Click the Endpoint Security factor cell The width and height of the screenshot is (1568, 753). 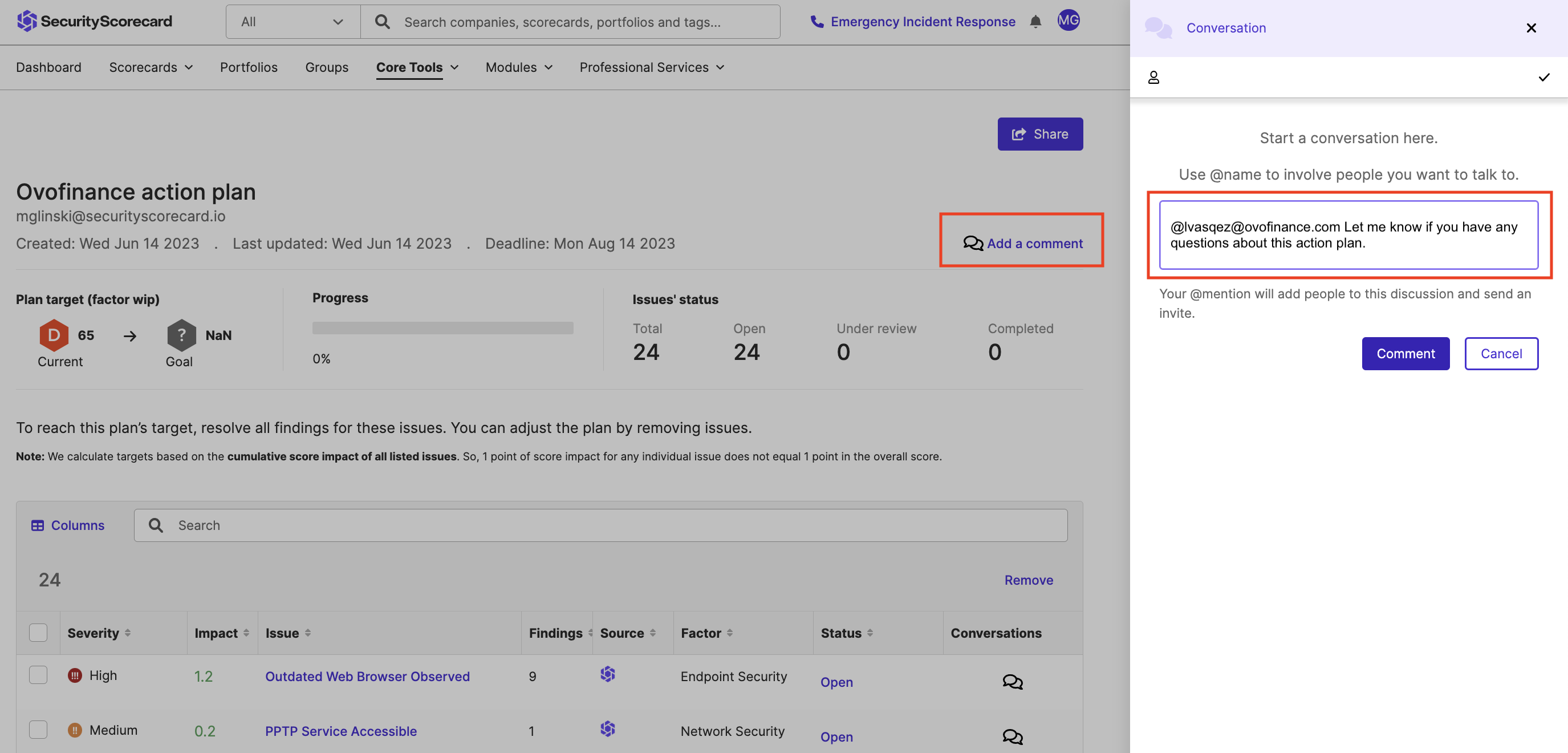pos(733,676)
